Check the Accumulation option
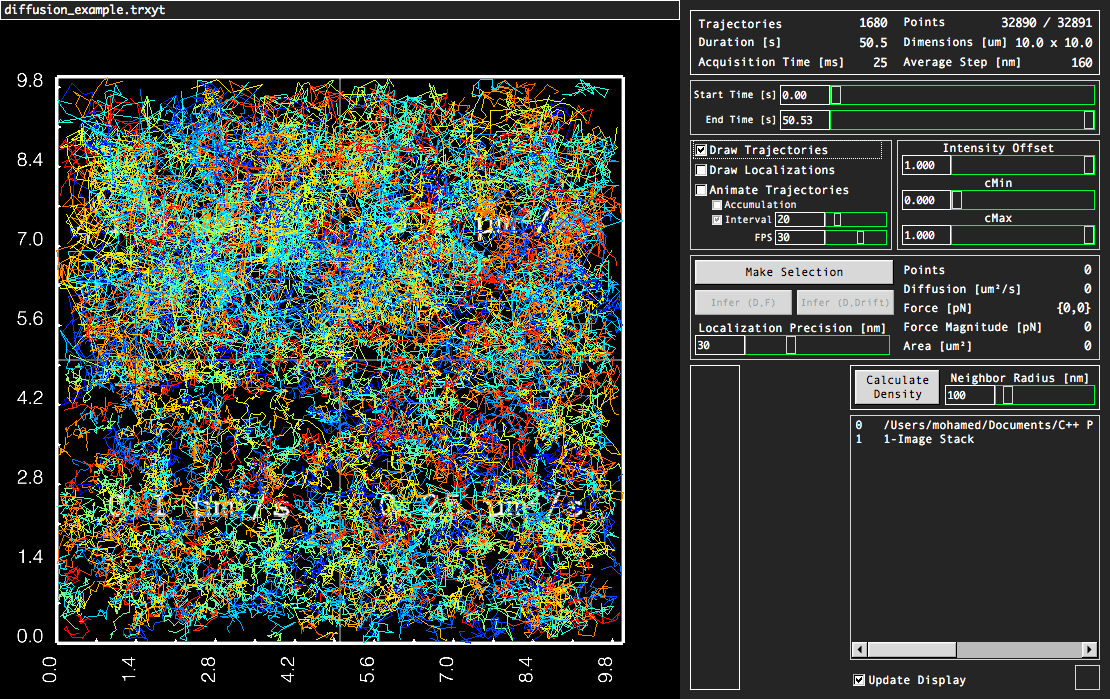Image resolution: width=1110 pixels, height=699 pixels. (x=717, y=205)
